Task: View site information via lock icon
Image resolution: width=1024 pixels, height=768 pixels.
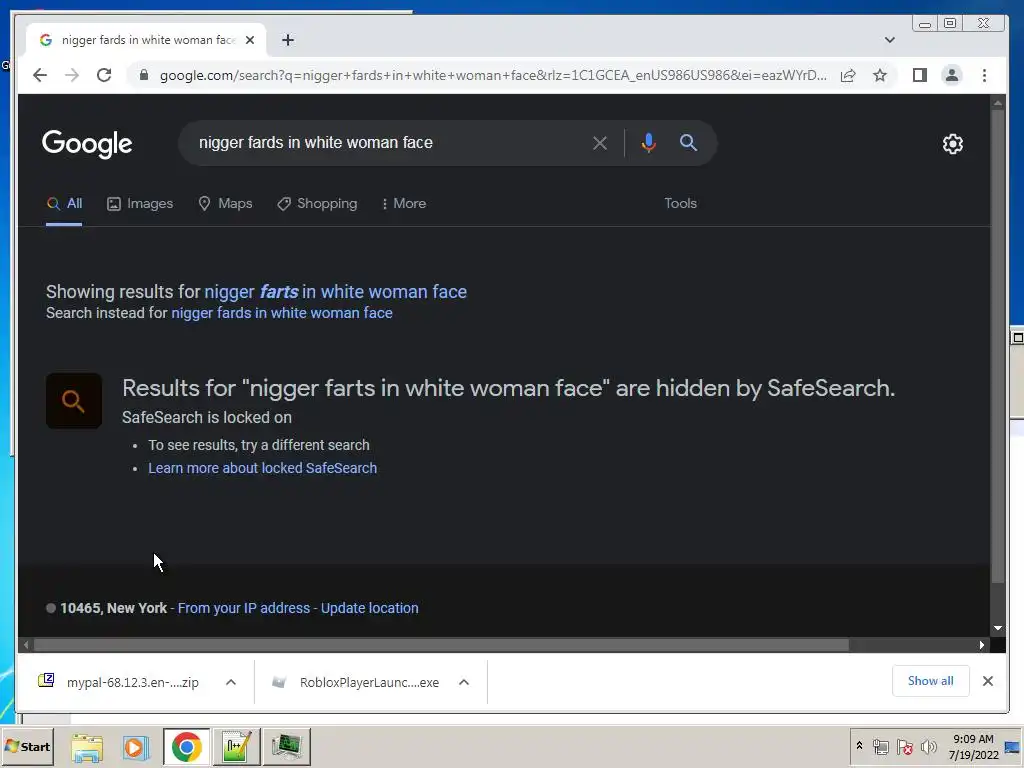Action: point(144,75)
